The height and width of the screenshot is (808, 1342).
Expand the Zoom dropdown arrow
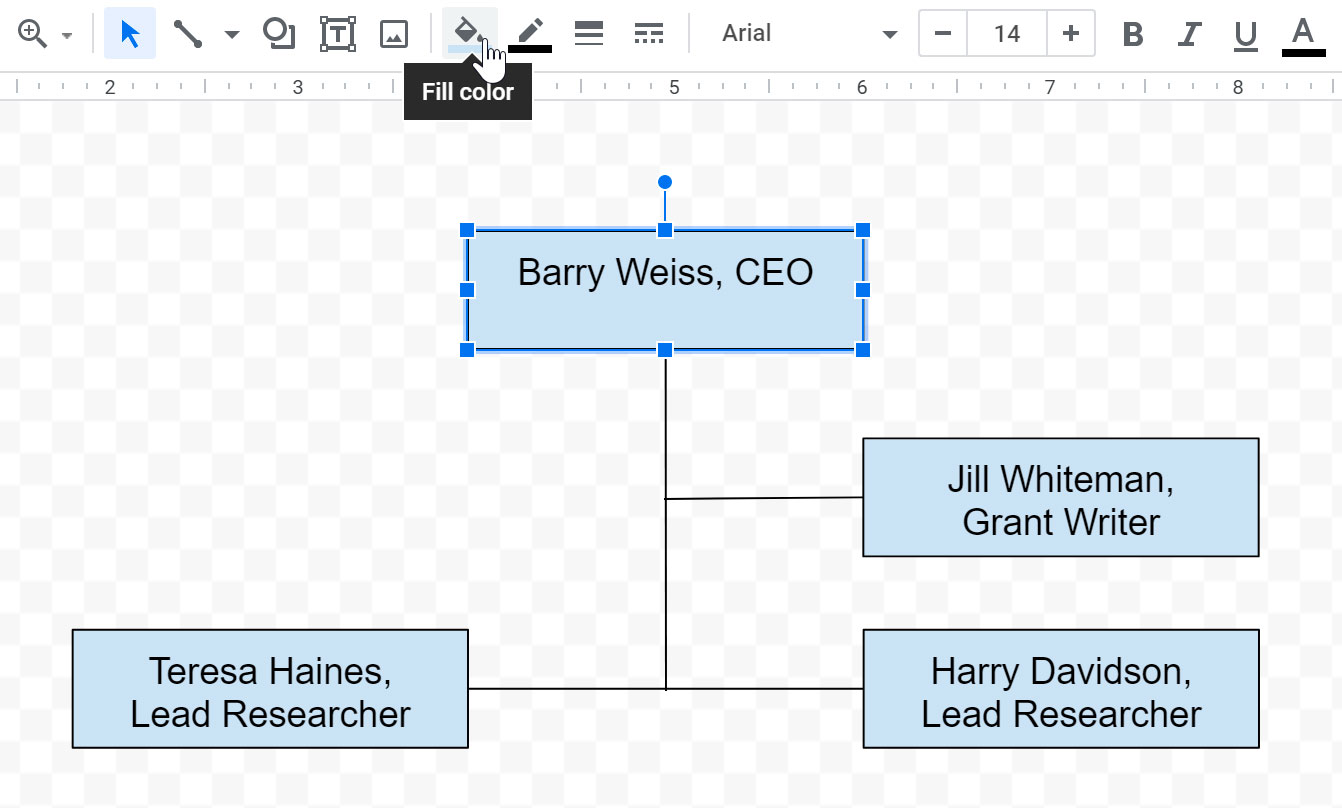(x=67, y=35)
